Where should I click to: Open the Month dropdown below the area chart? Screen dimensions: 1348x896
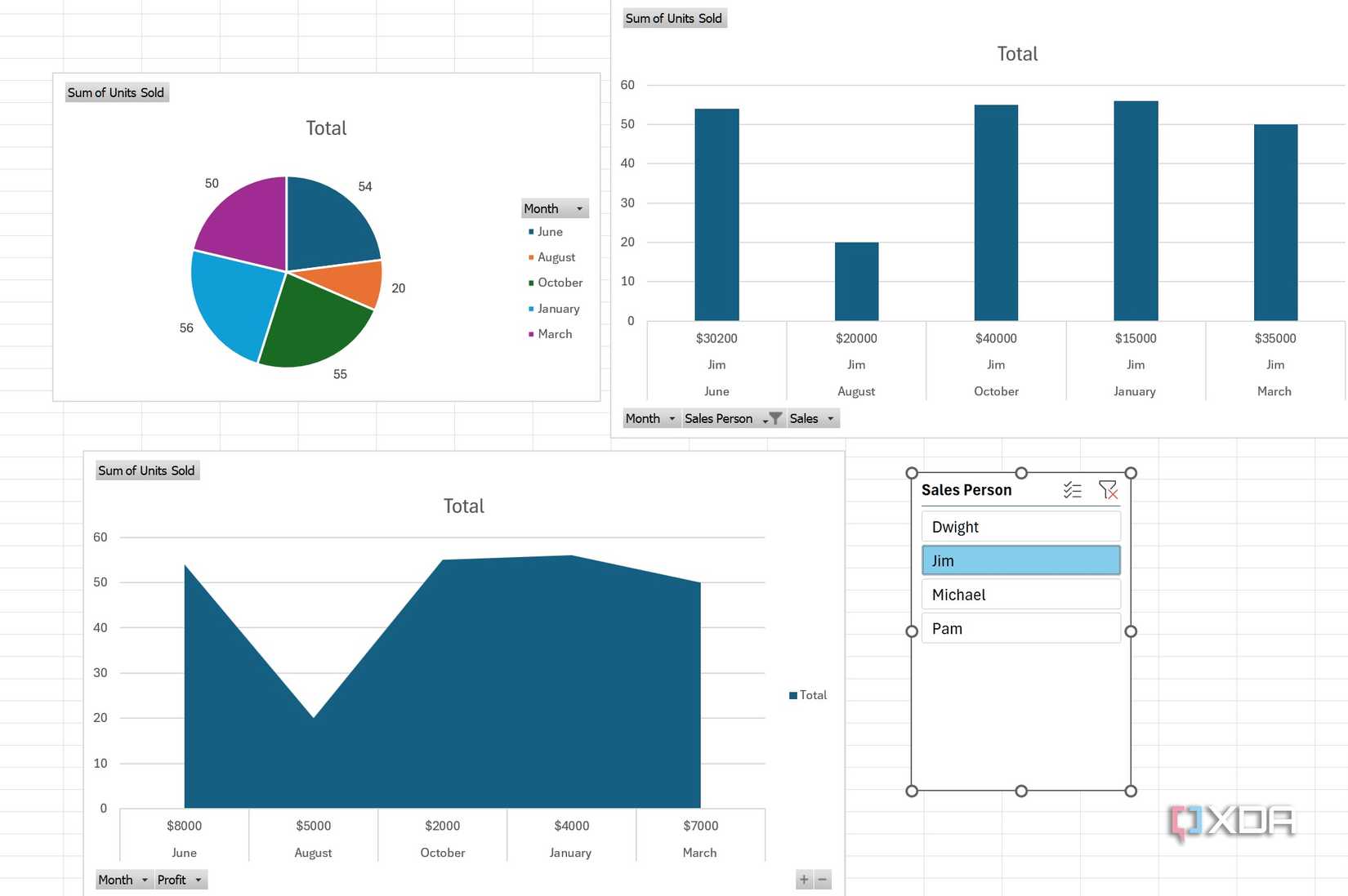[143, 880]
